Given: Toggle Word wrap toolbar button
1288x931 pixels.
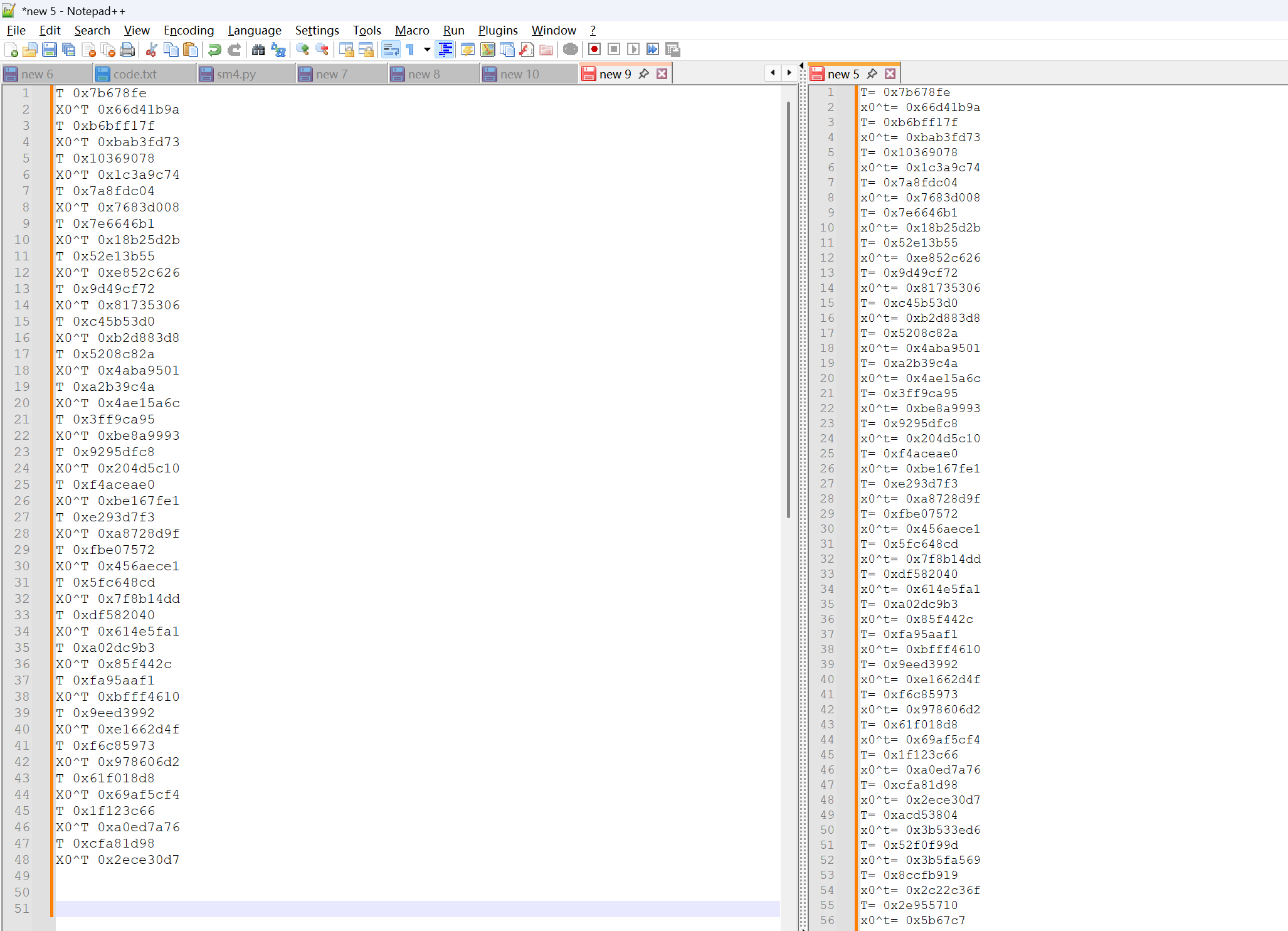Looking at the screenshot, I should 391,50.
